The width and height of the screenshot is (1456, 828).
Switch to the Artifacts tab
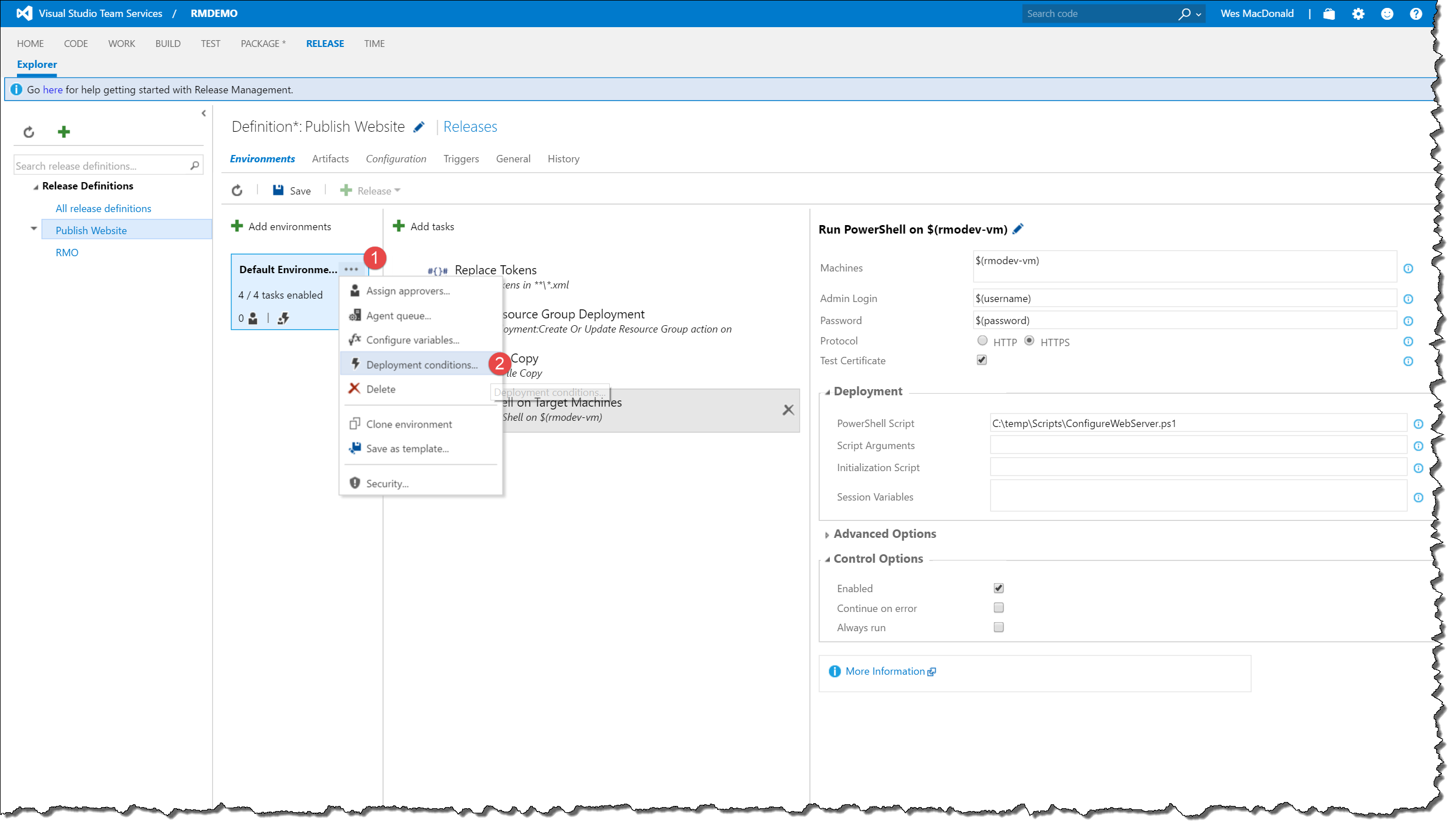pyautogui.click(x=330, y=159)
